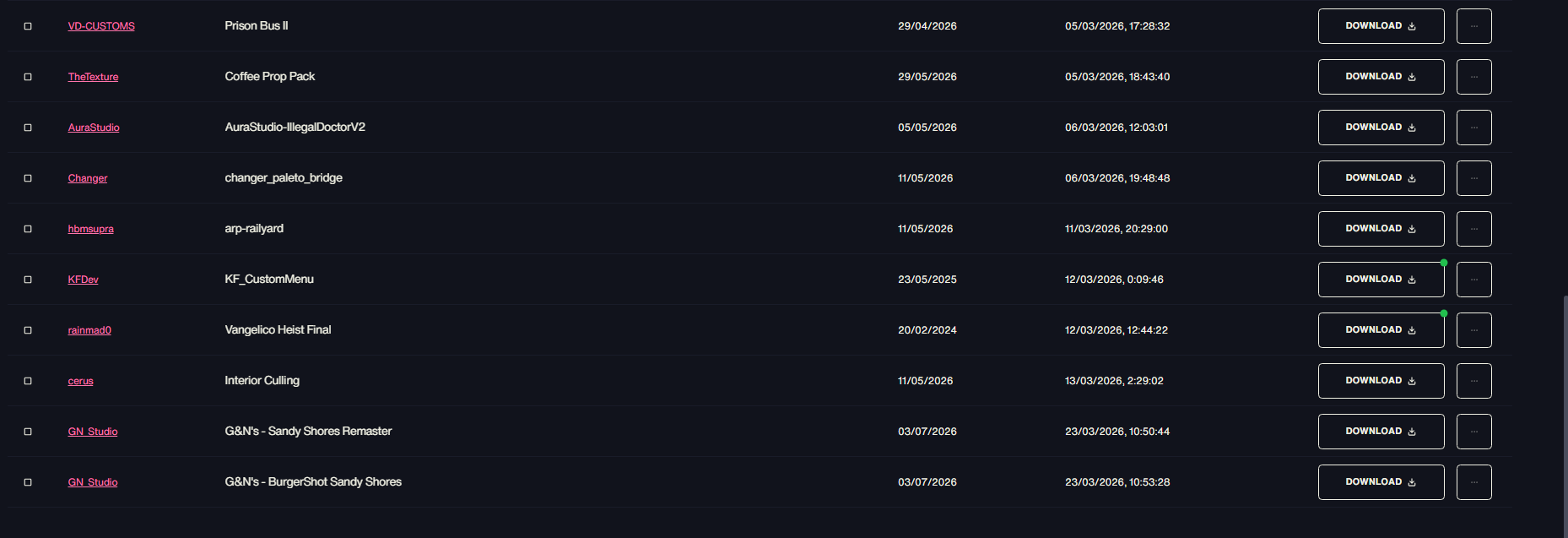Screen dimensions: 1568x538
Task: Download KF_CustomMenu with the green update dot
Action: pos(1381,280)
